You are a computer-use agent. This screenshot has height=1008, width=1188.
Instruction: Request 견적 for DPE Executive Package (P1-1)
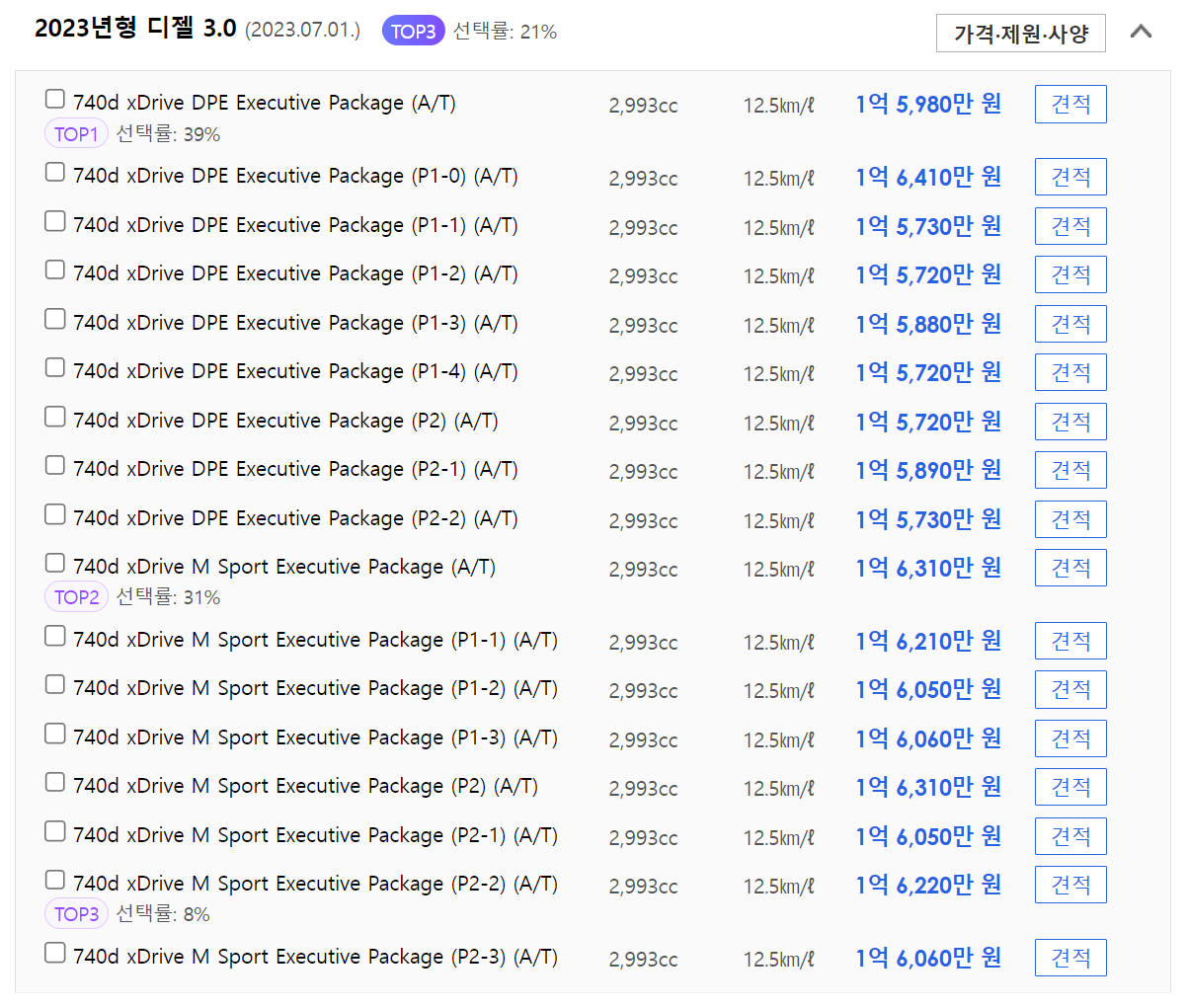pos(1070,226)
